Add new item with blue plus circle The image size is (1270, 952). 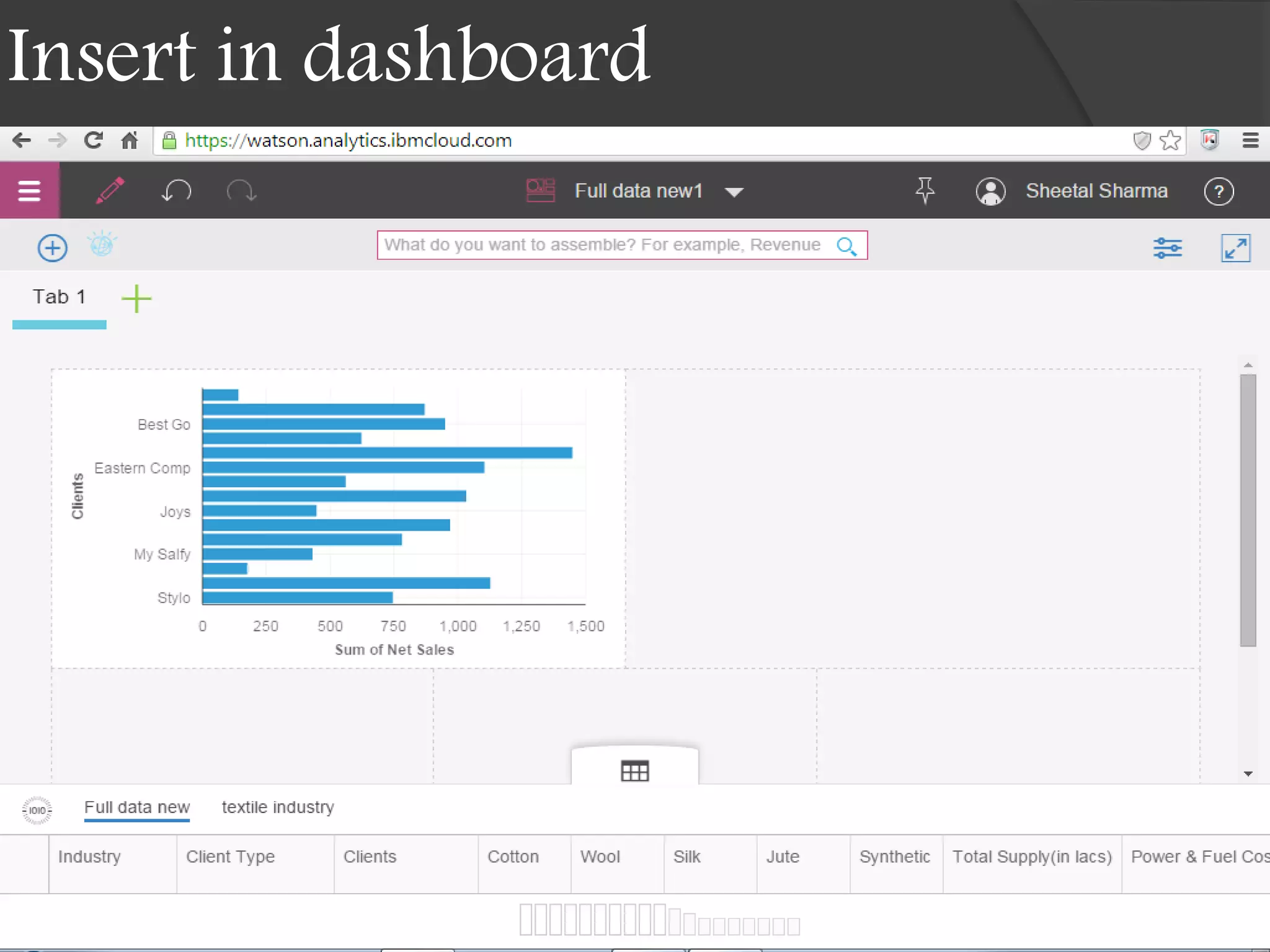53,248
